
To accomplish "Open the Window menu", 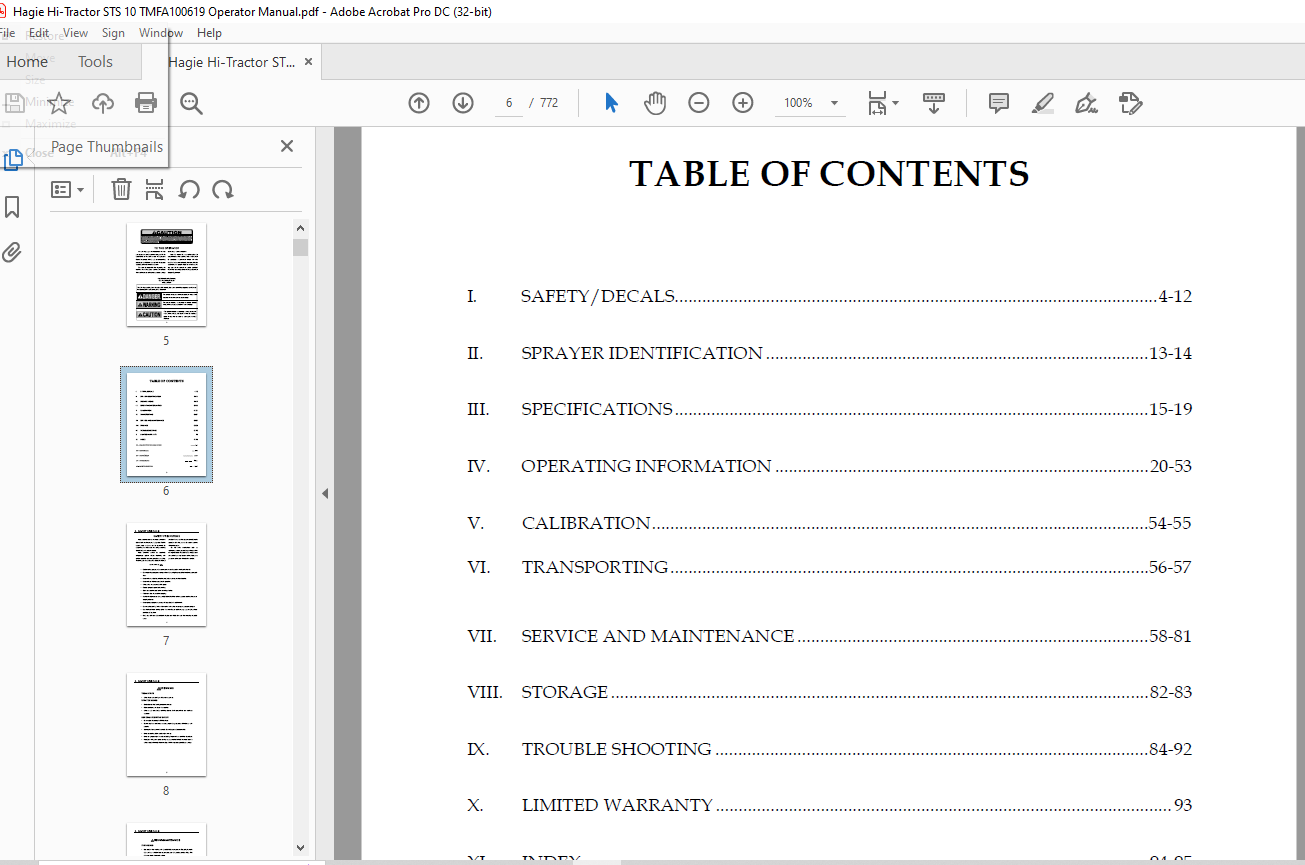I will point(161,33).
